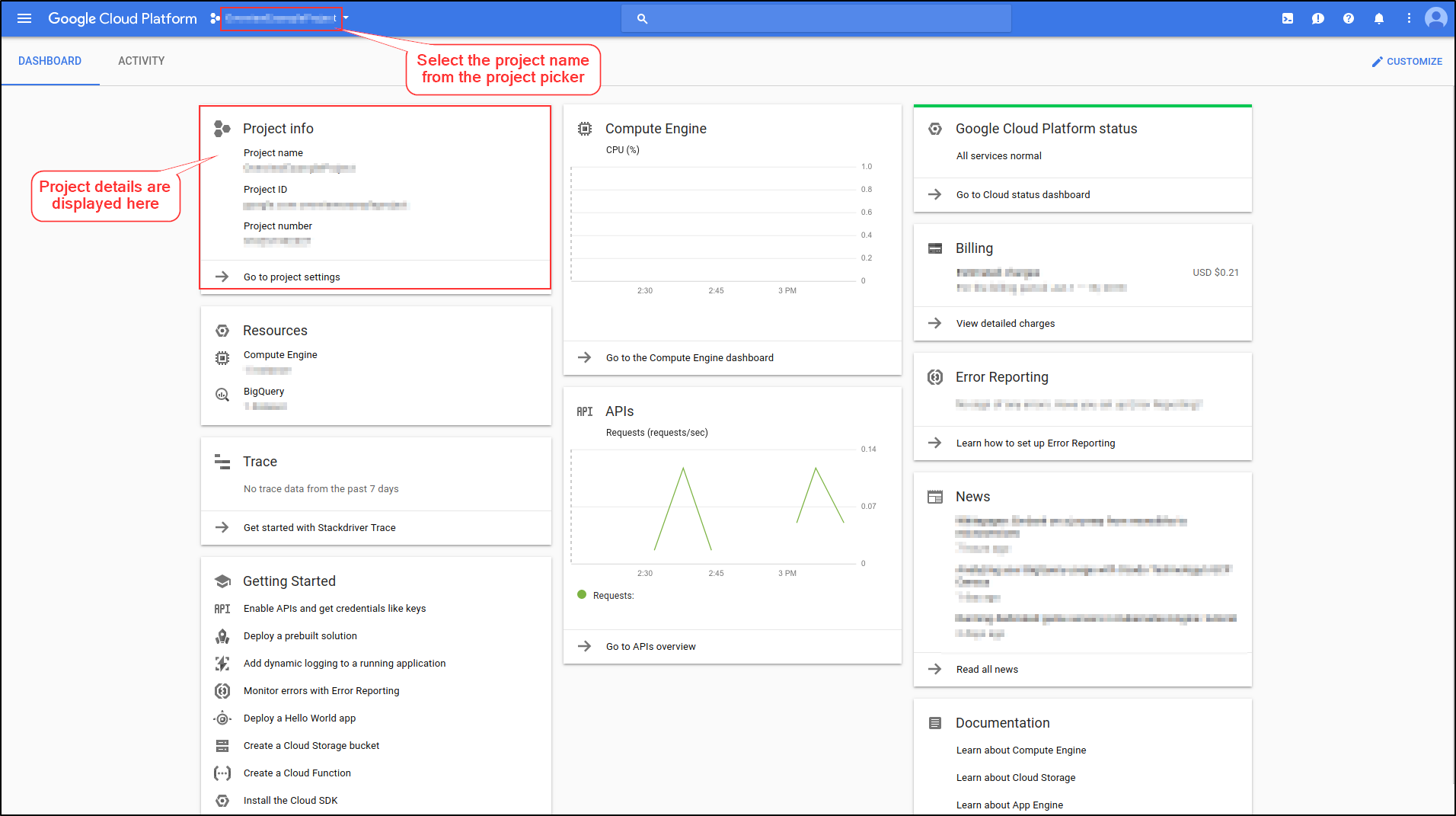
Task: Open Learn about Cloud Storage
Action: (x=1015, y=778)
